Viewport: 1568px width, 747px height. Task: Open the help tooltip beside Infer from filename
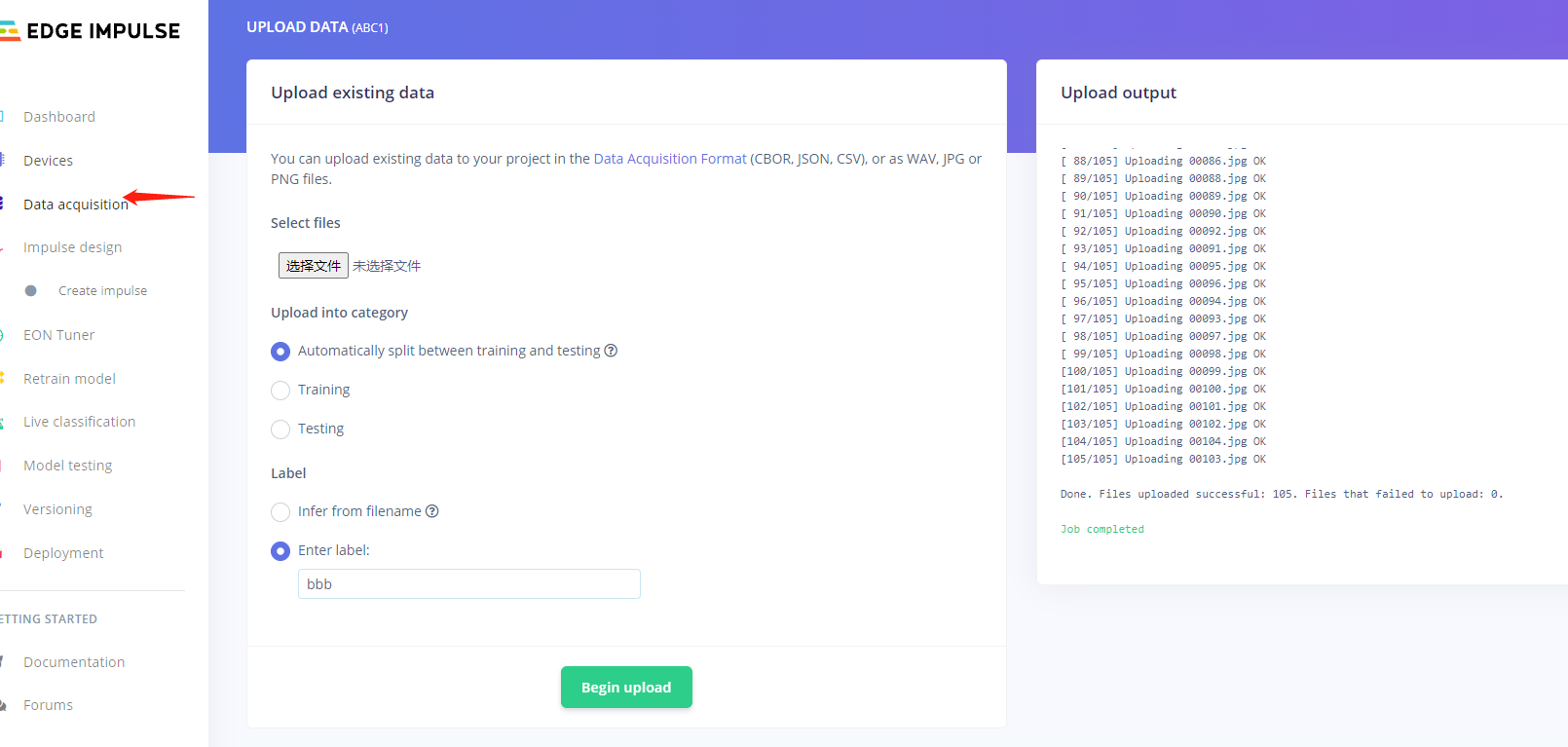[432, 510]
